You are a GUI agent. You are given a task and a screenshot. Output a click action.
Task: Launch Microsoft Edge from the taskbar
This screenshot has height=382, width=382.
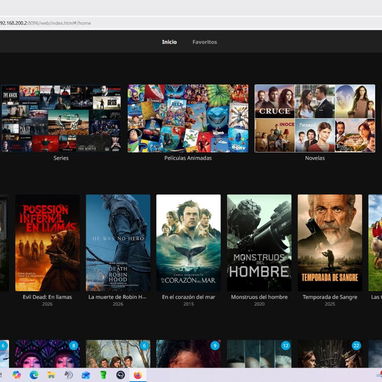tap(34, 375)
